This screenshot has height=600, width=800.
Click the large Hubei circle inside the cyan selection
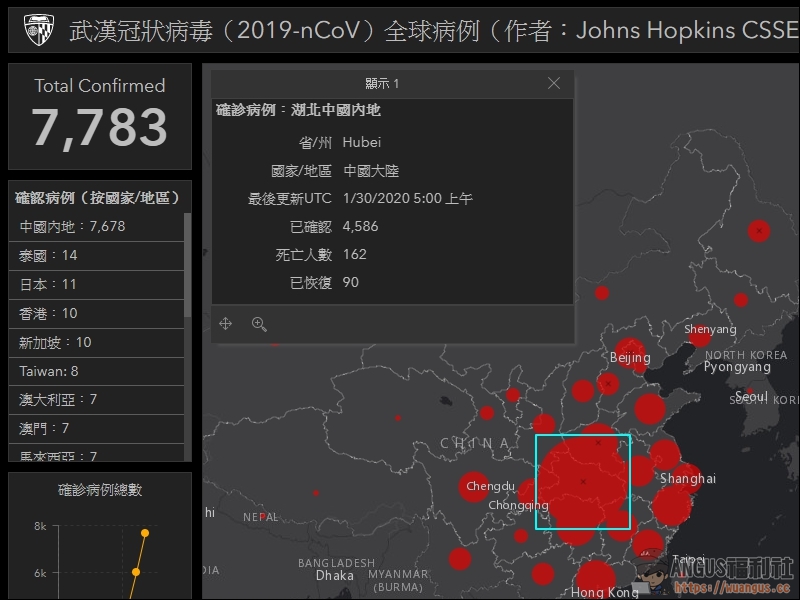click(x=583, y=482)
